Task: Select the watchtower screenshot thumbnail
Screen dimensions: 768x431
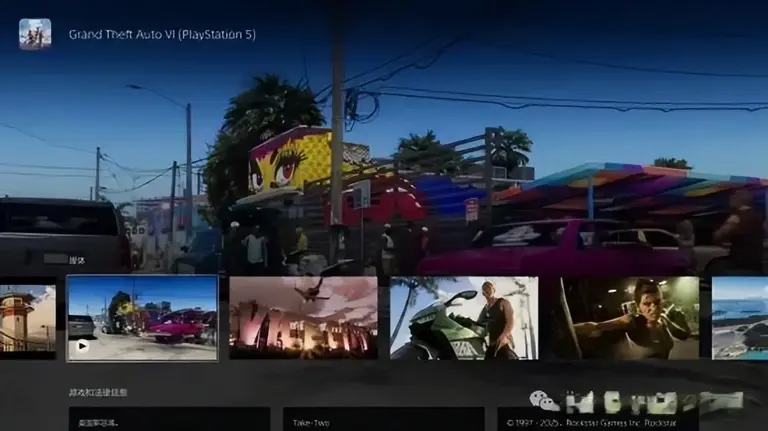Action: tap(27, 318)
